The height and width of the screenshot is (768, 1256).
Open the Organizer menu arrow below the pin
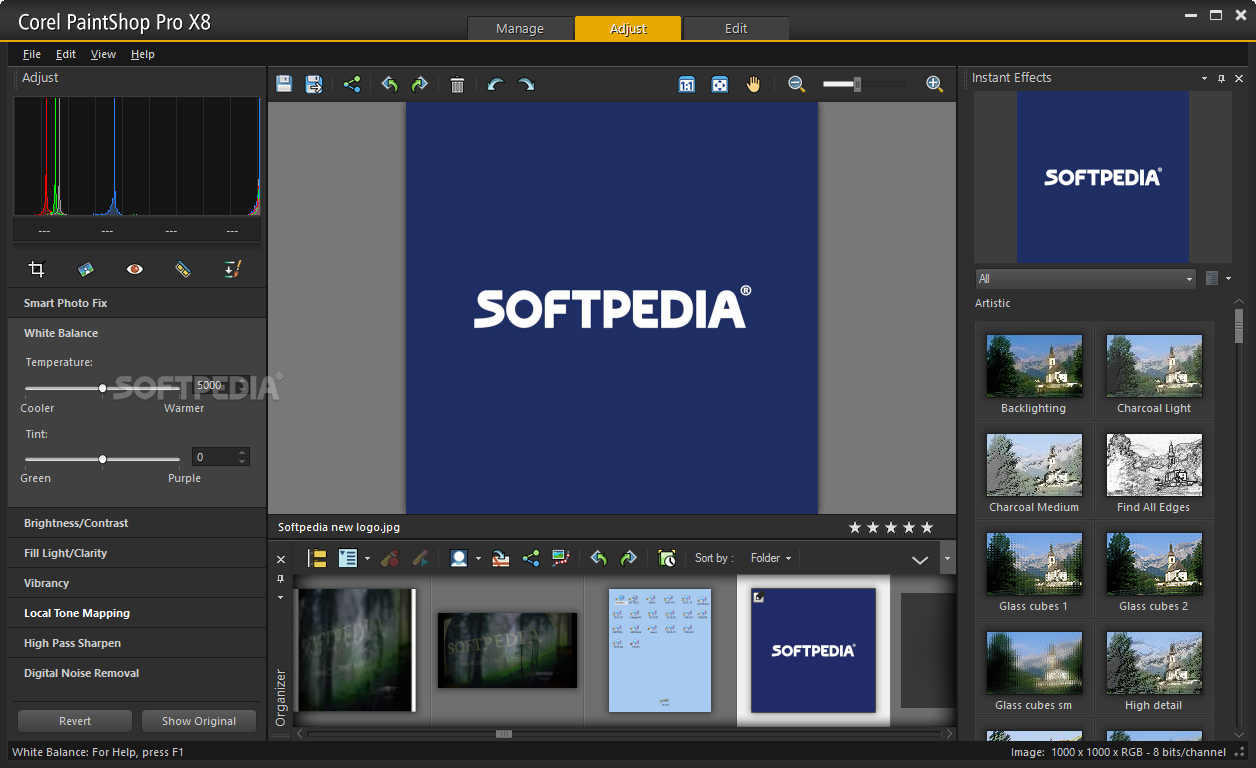[280, 597]
